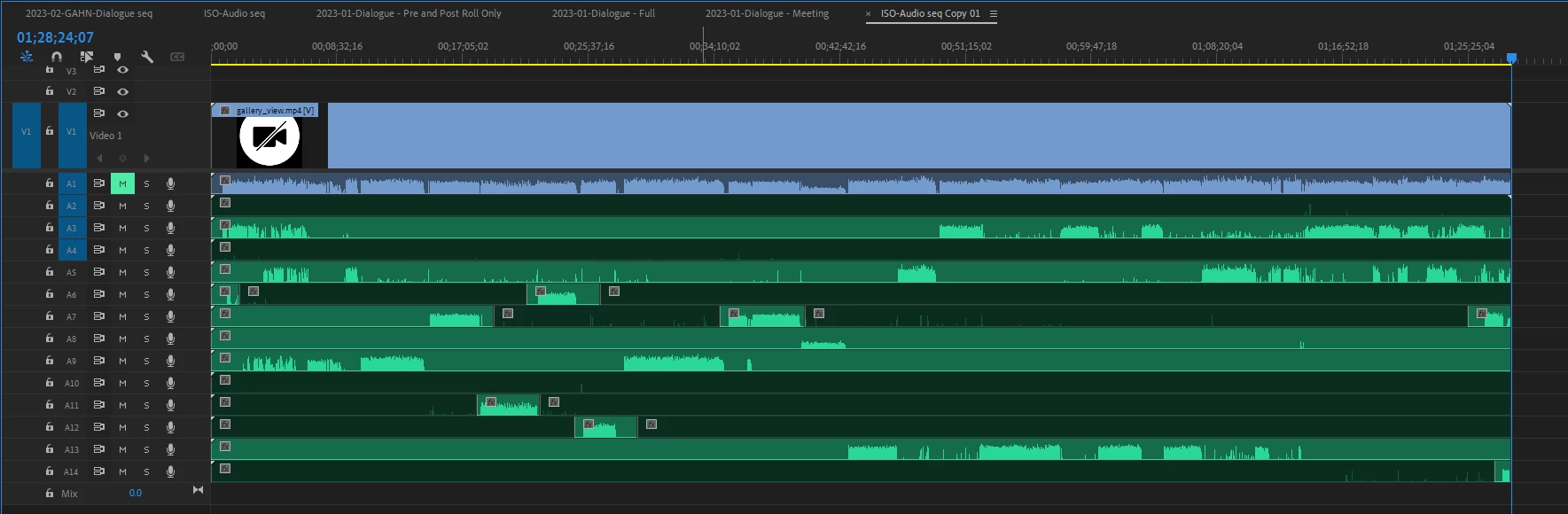Toggle source patch V1 on the left

tap(27, 136)
